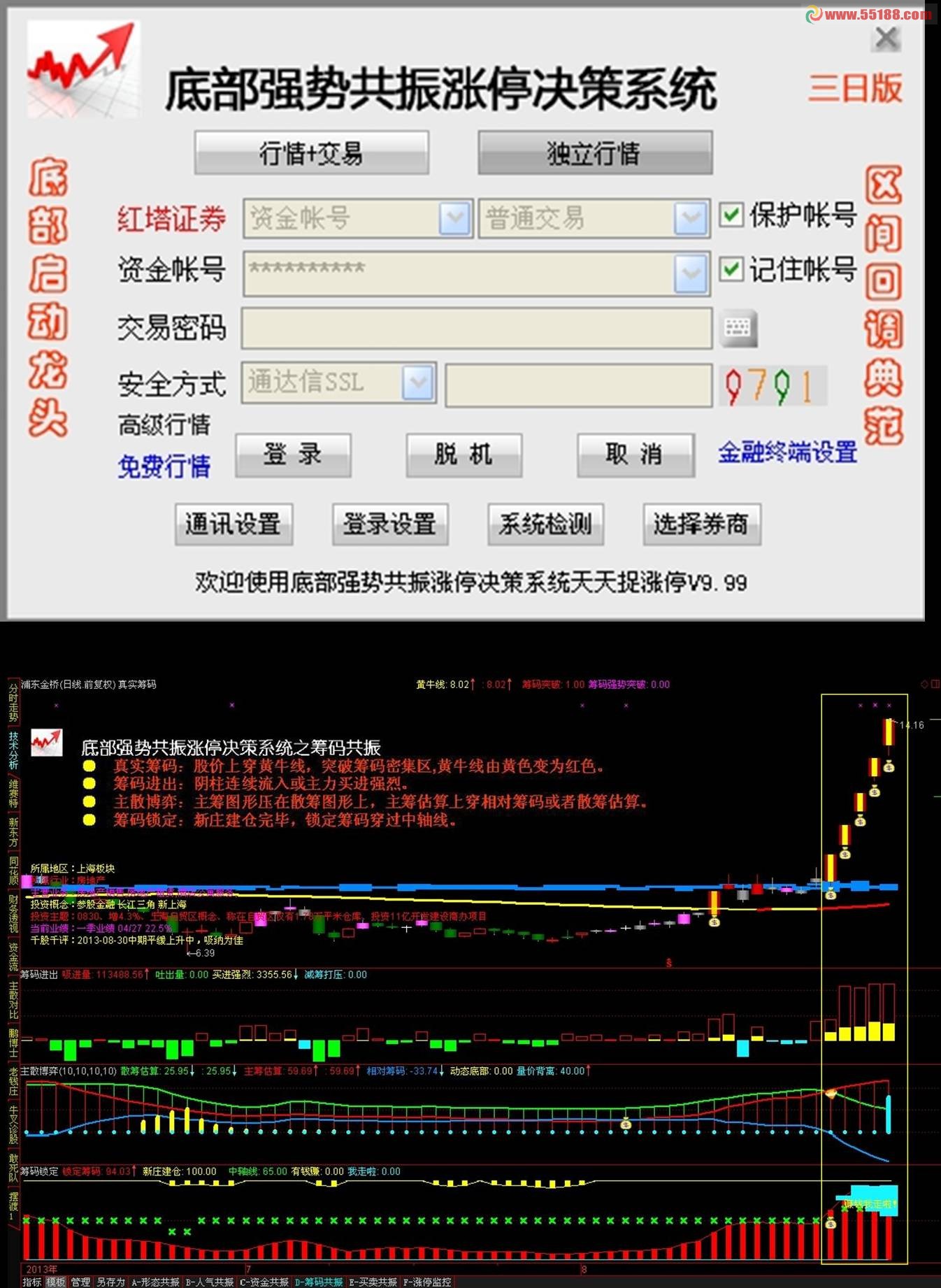Select the 敢死队 sidebar tab

click(x=13, y=1168)
